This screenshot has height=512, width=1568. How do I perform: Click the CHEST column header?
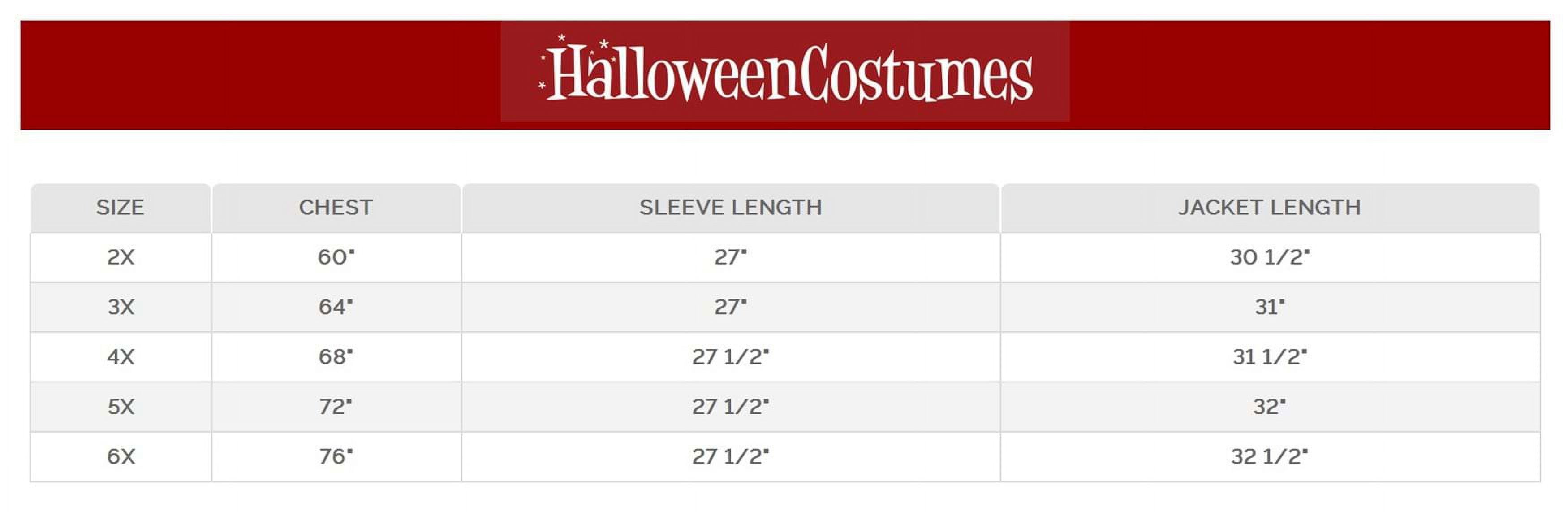(336, 208)
